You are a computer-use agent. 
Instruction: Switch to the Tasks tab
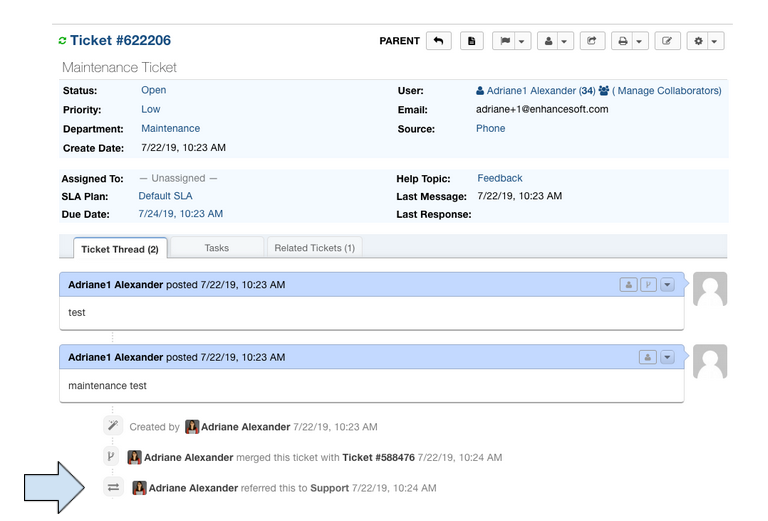coord(217,248)
